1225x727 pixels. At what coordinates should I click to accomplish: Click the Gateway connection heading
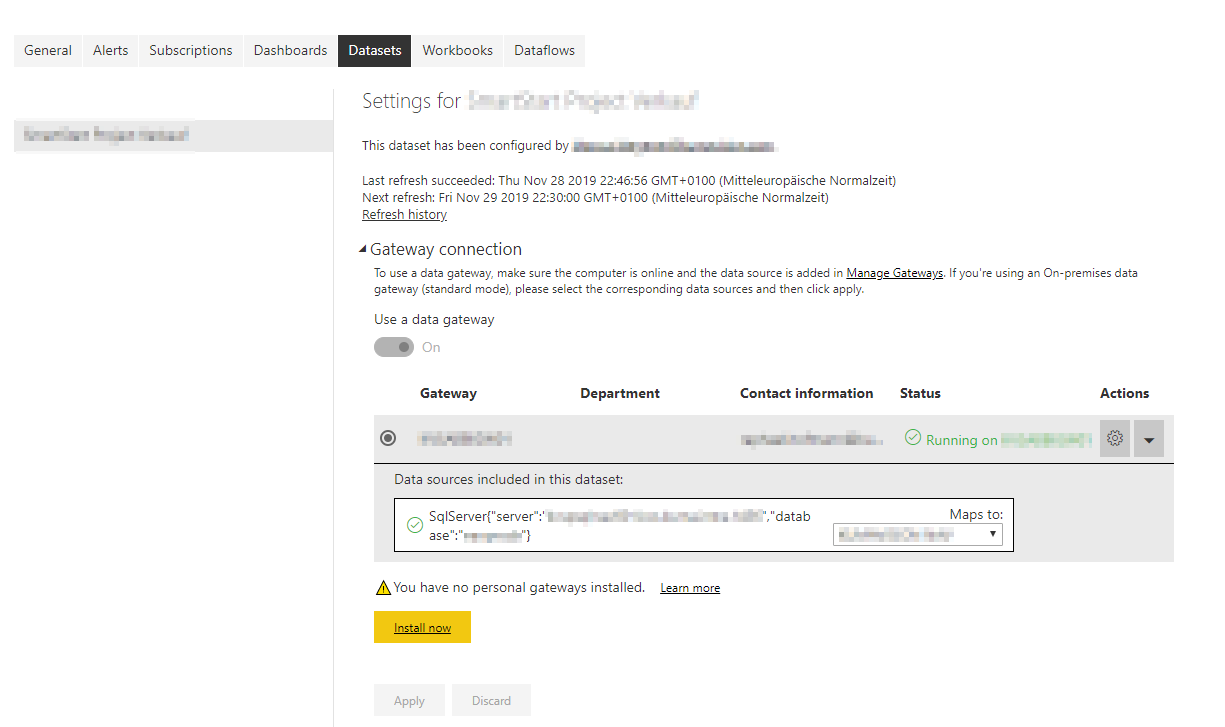[x=446, y=249]
